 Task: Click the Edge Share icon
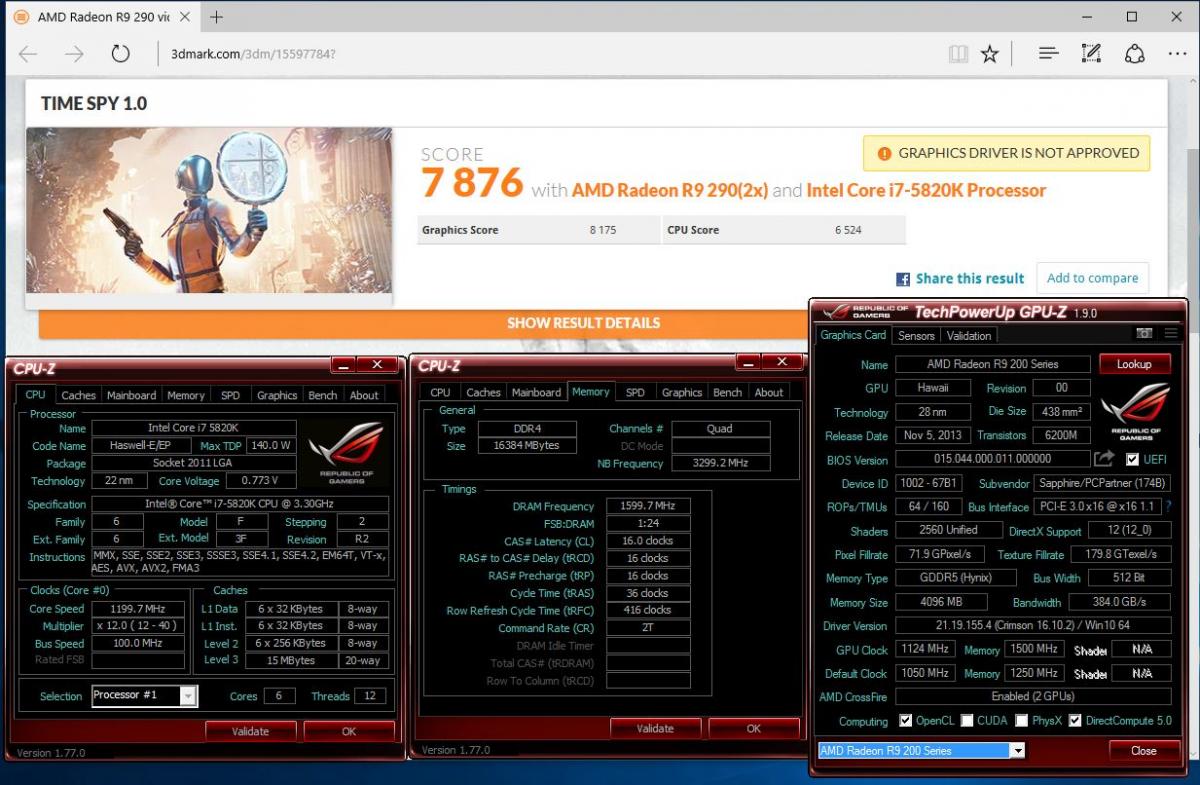pyautogui.click(x=1134, y=54)
